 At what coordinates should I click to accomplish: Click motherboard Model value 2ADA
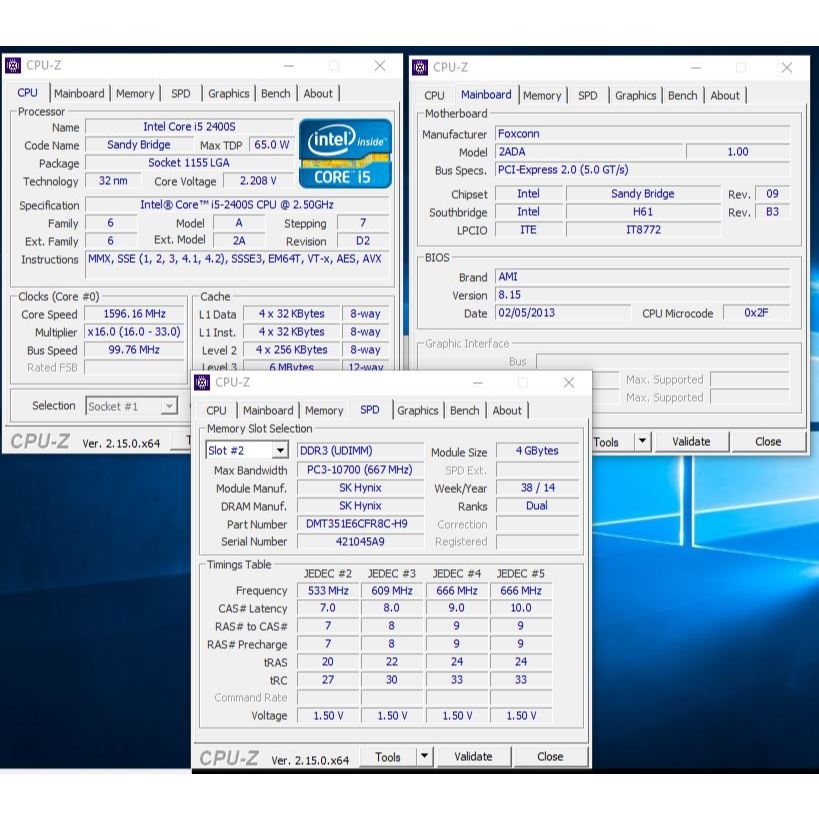tap(589, 152)
